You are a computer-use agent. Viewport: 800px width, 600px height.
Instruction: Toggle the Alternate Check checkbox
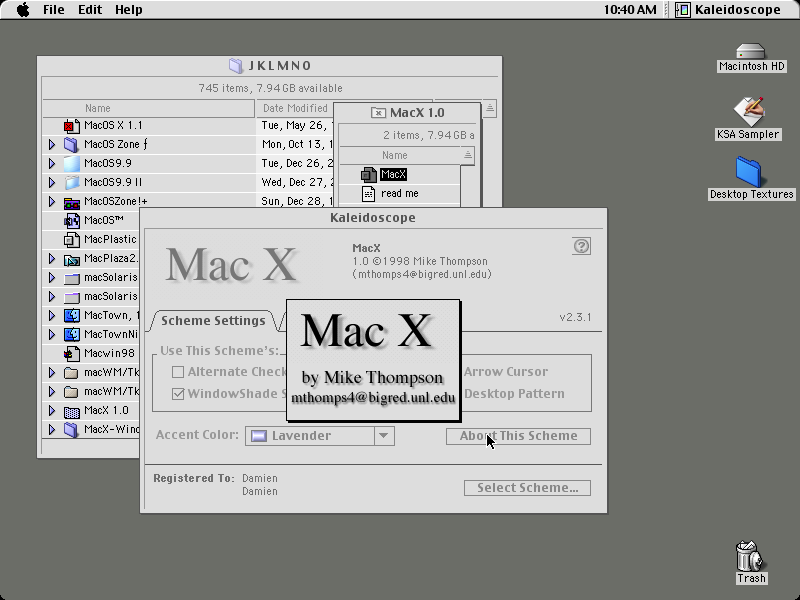(x=178, y=372)
